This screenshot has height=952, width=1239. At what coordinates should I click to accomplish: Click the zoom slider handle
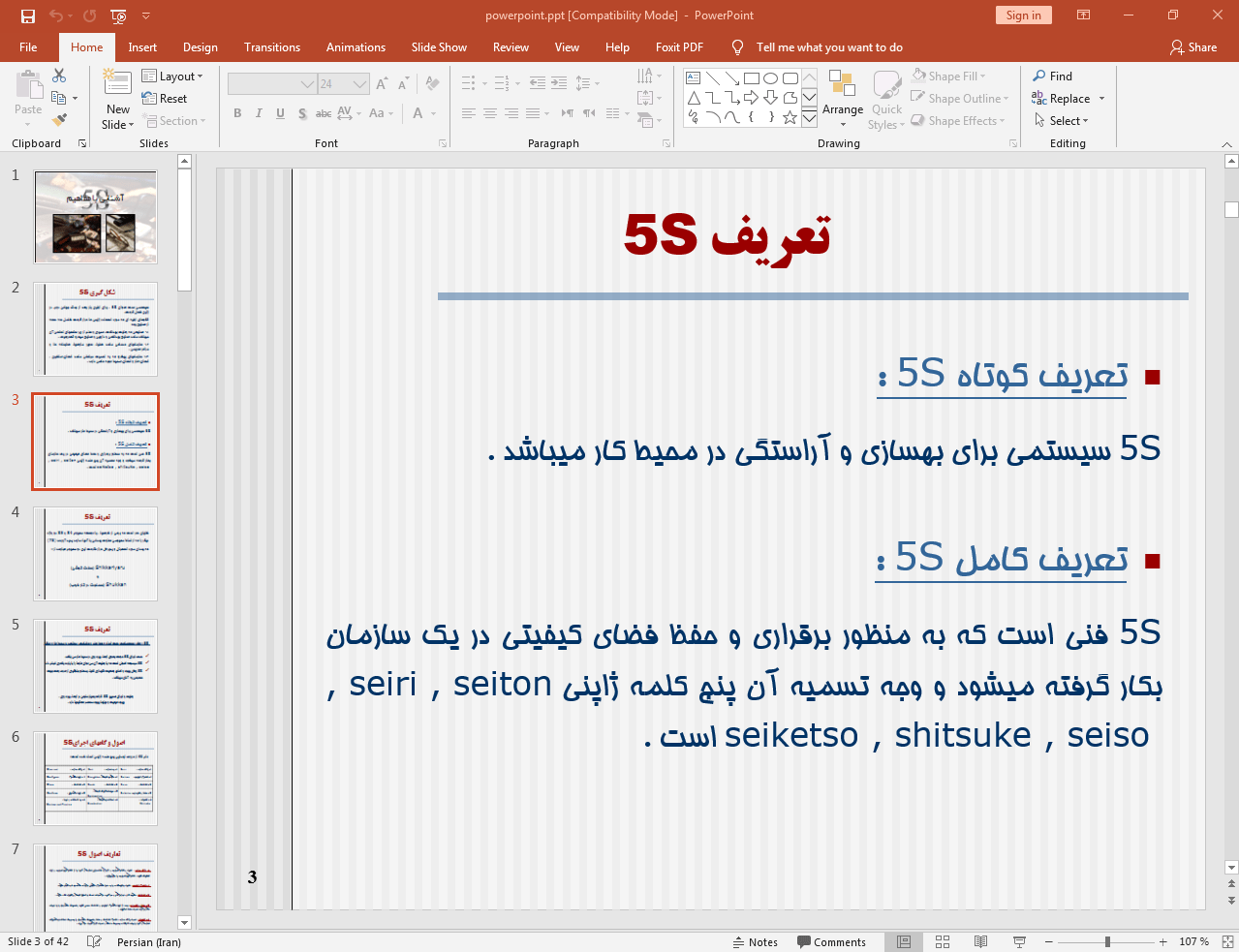[1107, 941]
